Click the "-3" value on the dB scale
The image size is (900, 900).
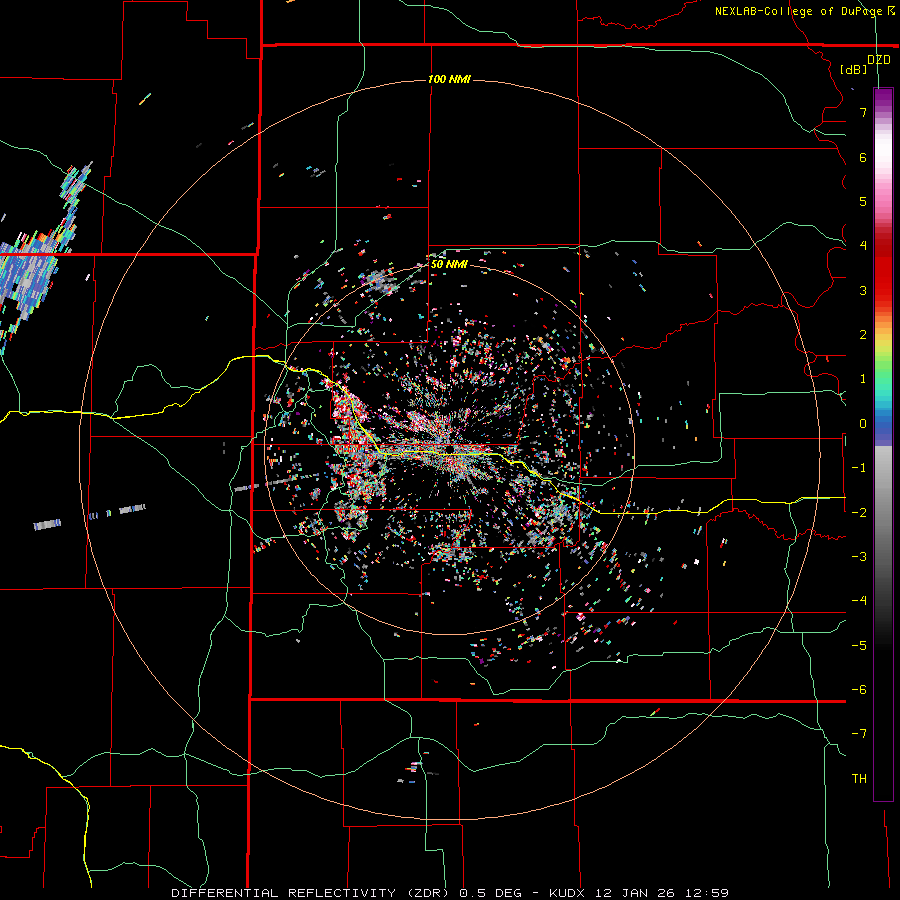point(859,557)
